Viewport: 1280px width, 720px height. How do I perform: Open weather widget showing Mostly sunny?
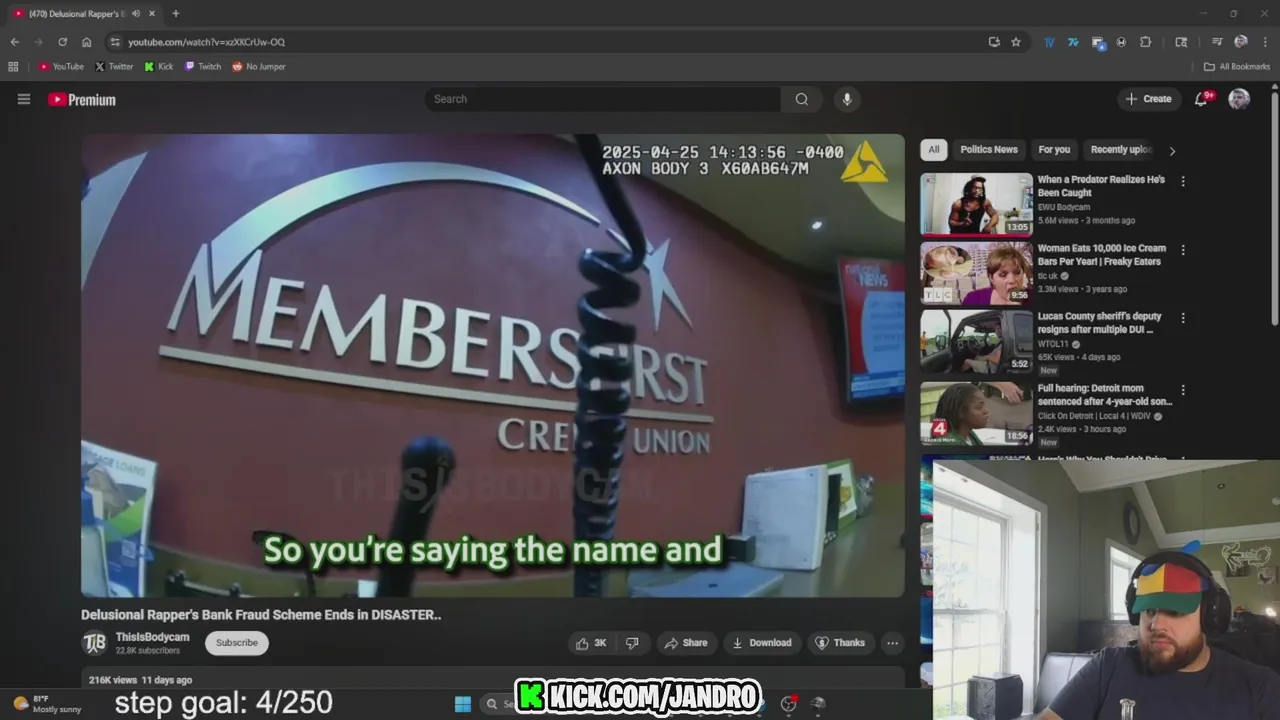47,704
